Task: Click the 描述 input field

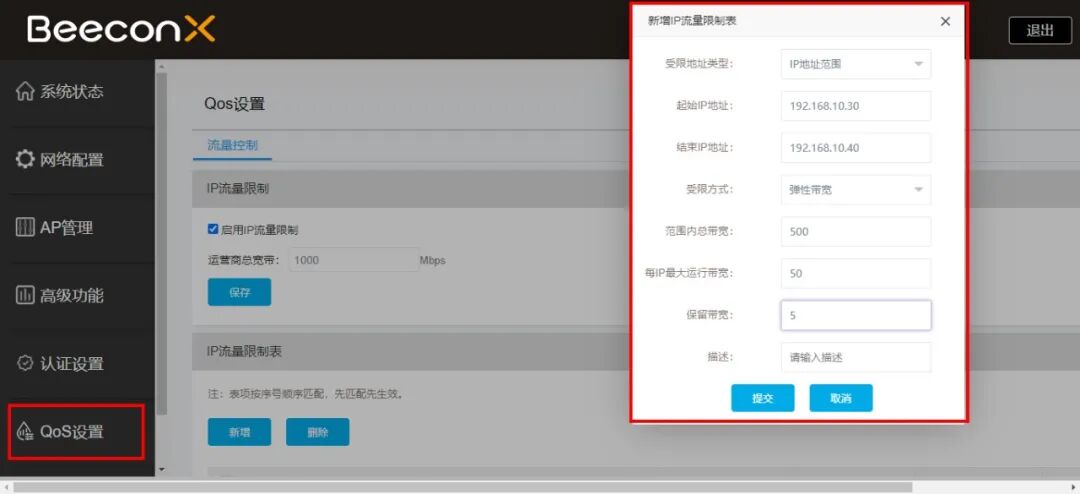Action: 855,358
